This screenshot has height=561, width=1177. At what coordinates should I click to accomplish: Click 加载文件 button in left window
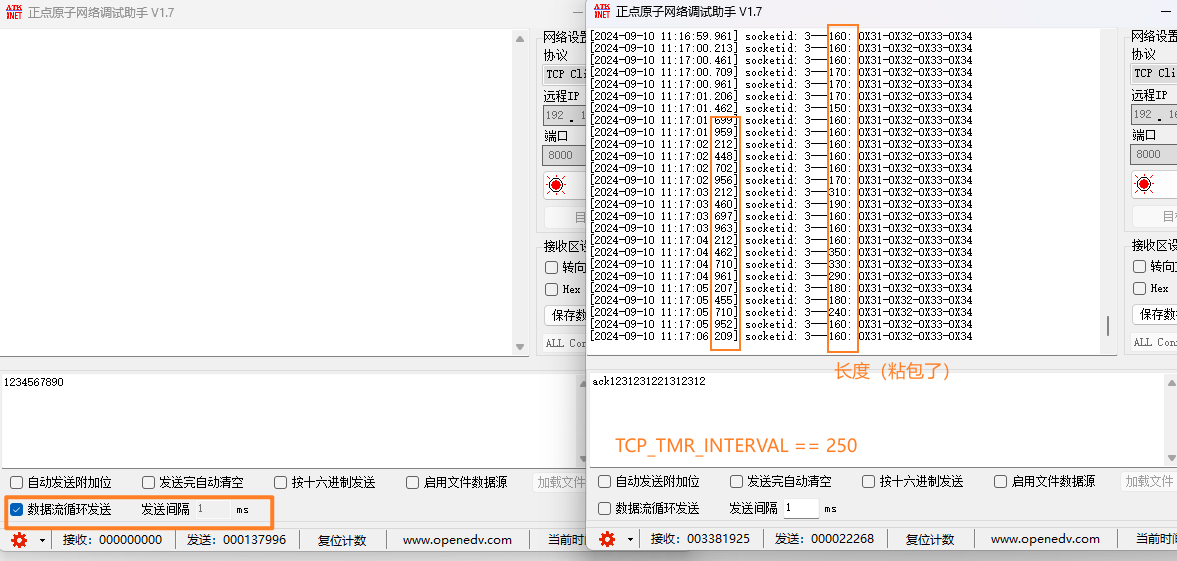(560, 482)
